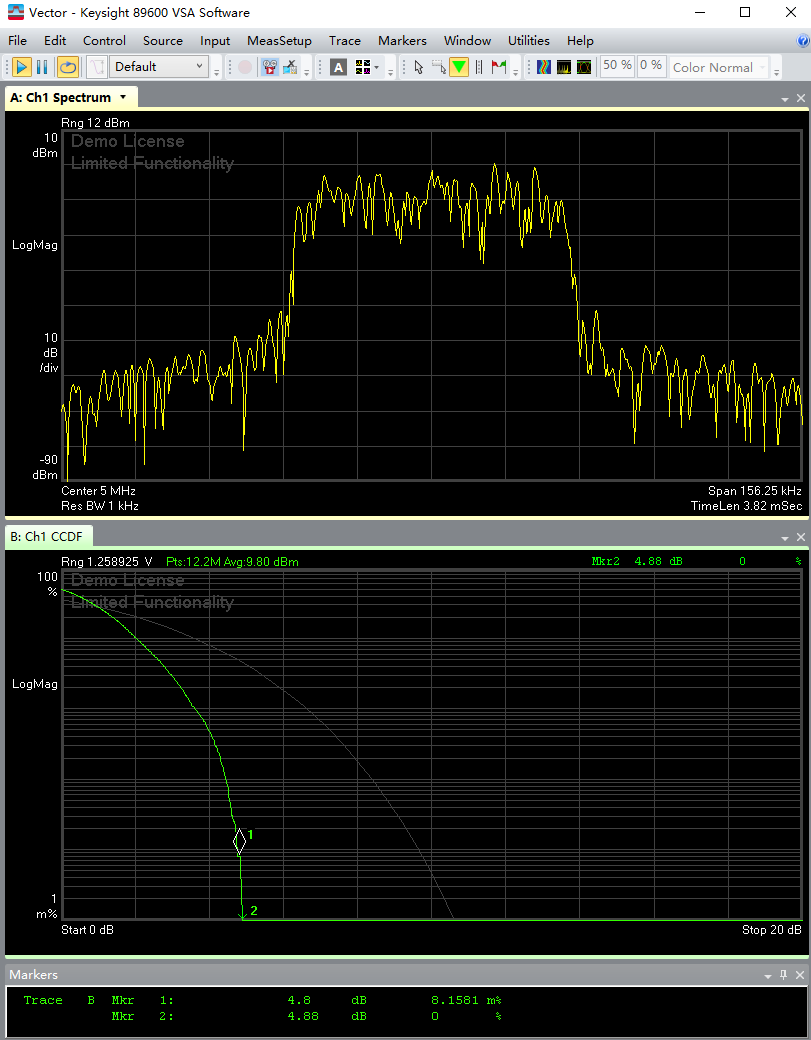
Task: Toggle the green marker tool
Action: tap(459, 67)
